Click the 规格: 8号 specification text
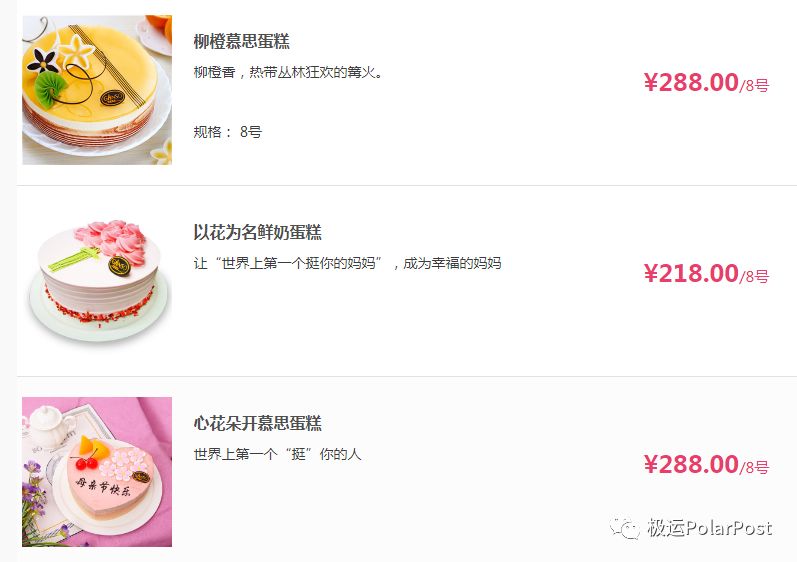797x562 pixels. (228, 132)
